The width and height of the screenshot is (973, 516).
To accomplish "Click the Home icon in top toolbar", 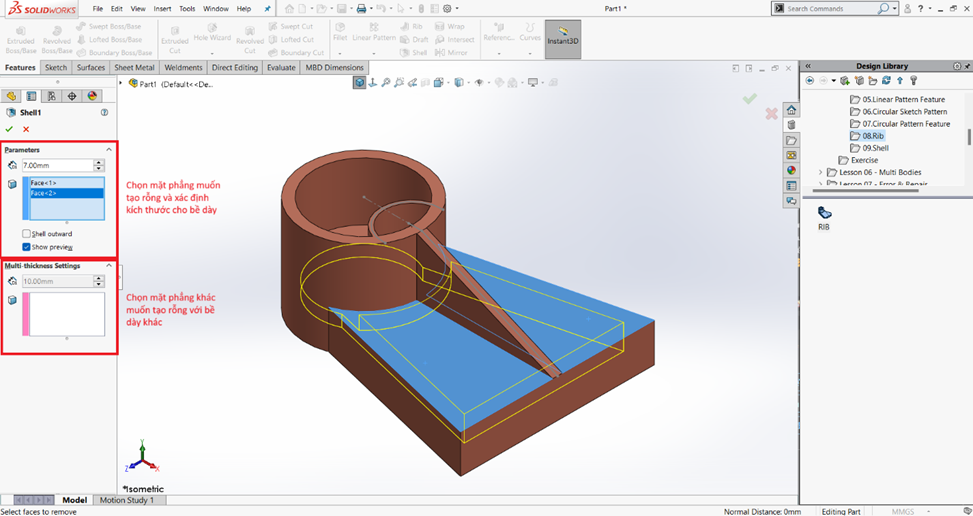I will pos(289,9).
